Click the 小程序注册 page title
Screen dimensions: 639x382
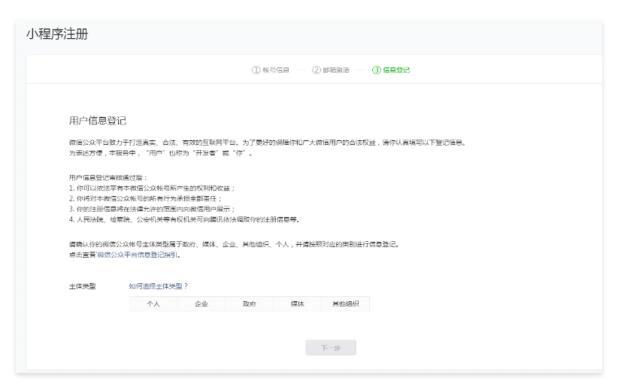tap(57, 34)
